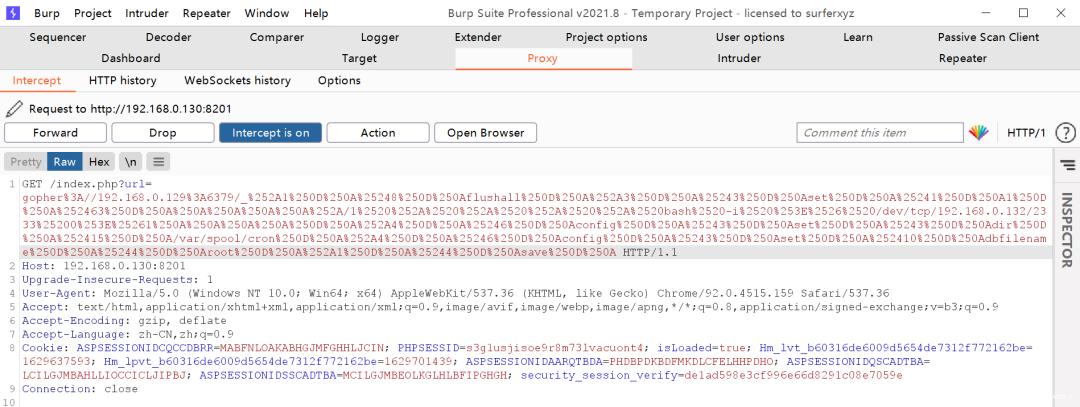Switch to the Extender tab
The height and width of the screenshot is (407, 1080).
[x=478, y=37]
